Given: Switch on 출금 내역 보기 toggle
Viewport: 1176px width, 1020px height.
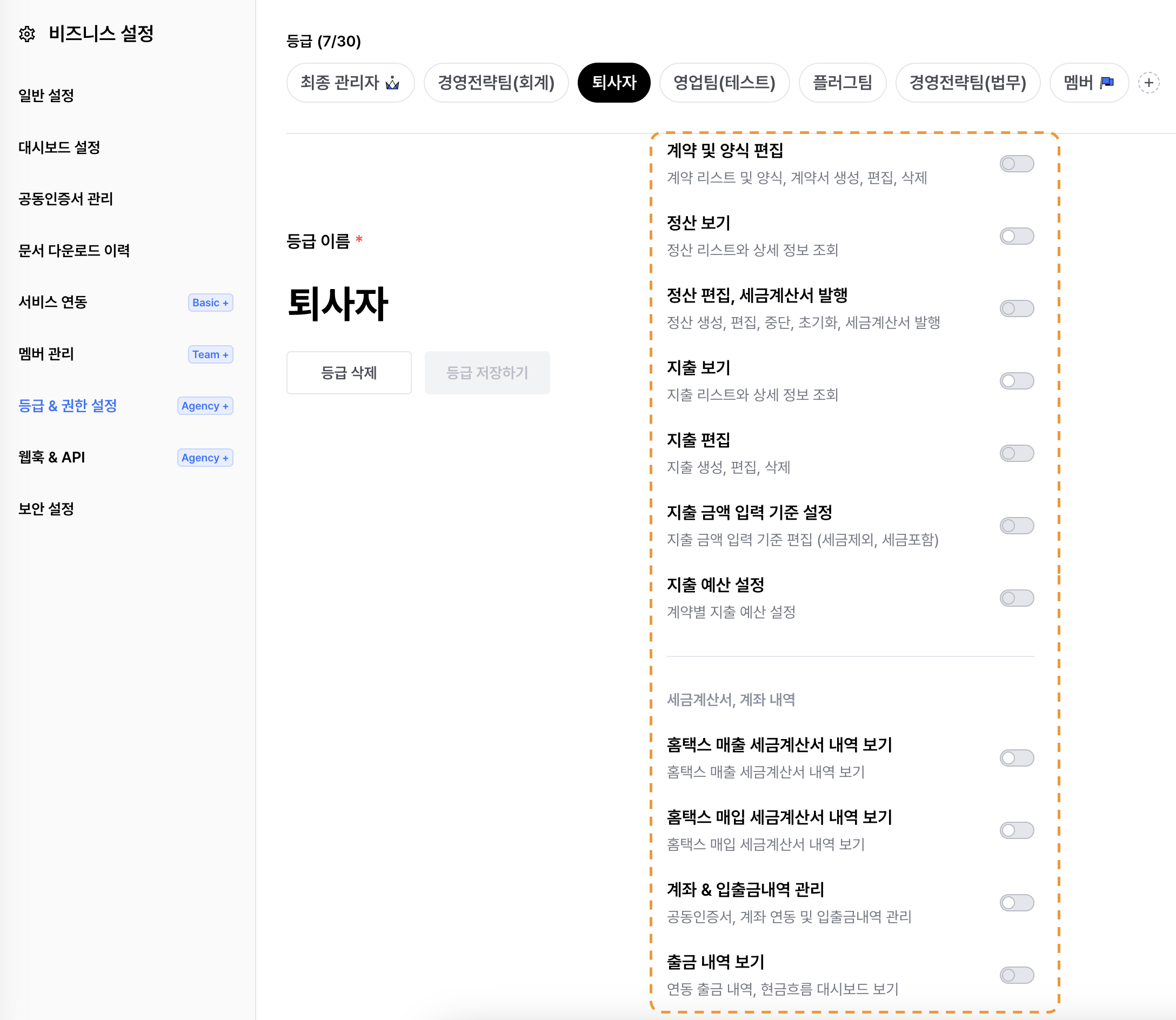Looking at the screenshot, I should (1016, 975).
